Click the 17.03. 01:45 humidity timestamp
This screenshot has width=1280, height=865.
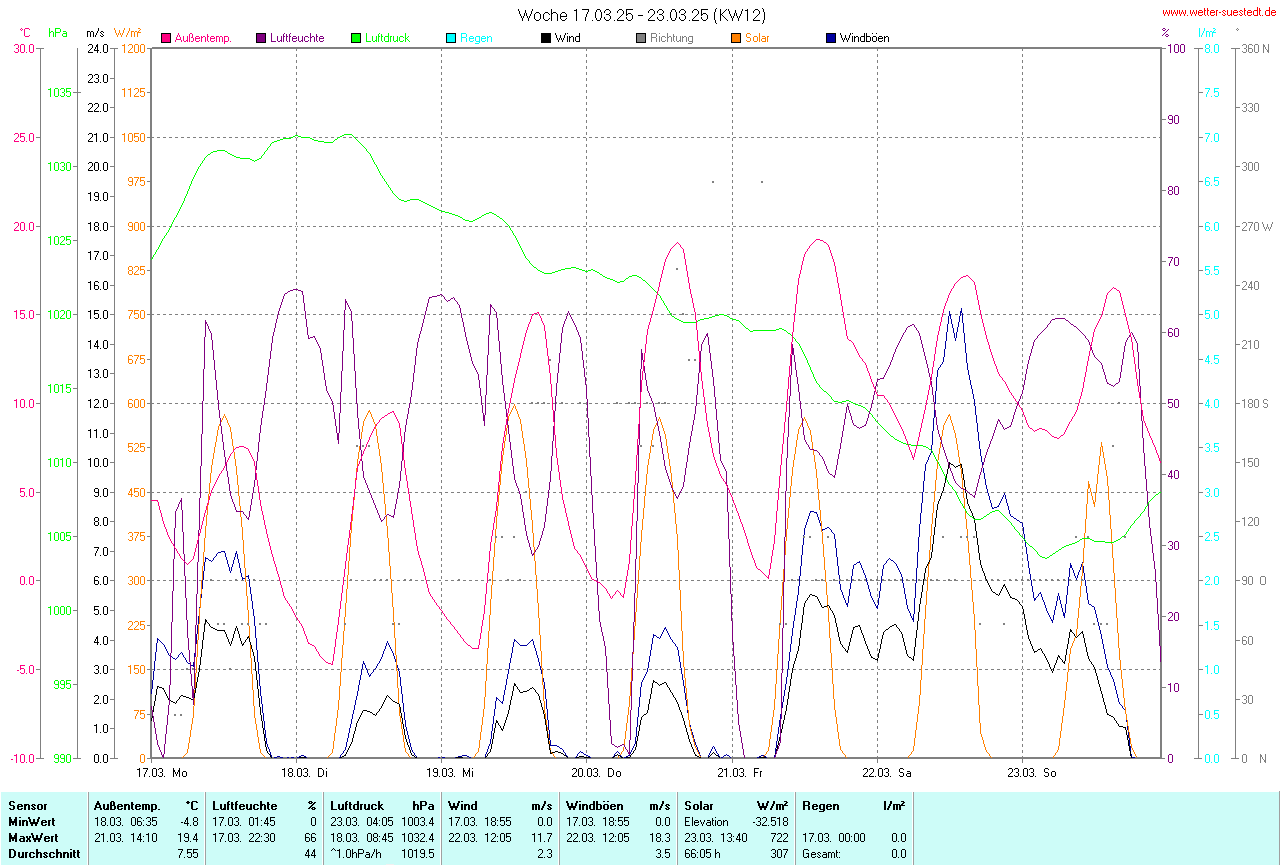(x=242, y=821)
